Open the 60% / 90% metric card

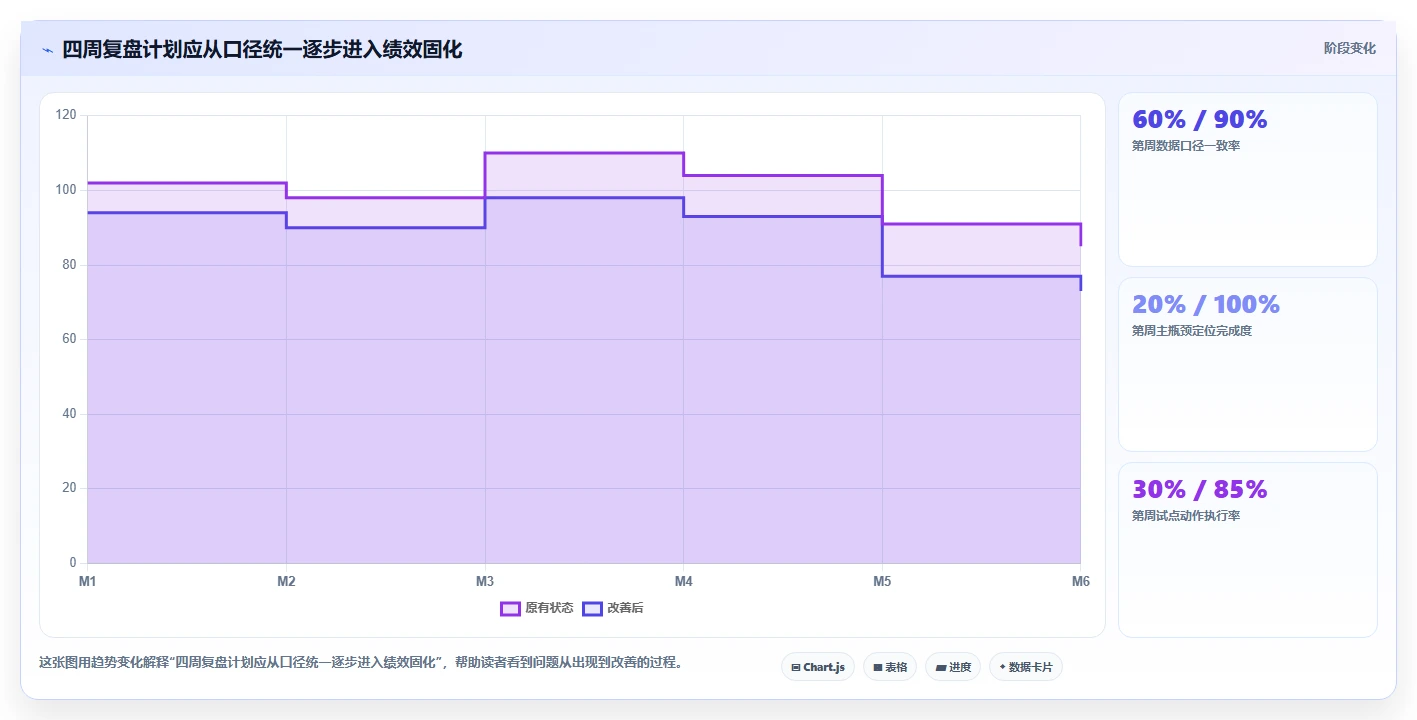click(x=1248, y=180)
